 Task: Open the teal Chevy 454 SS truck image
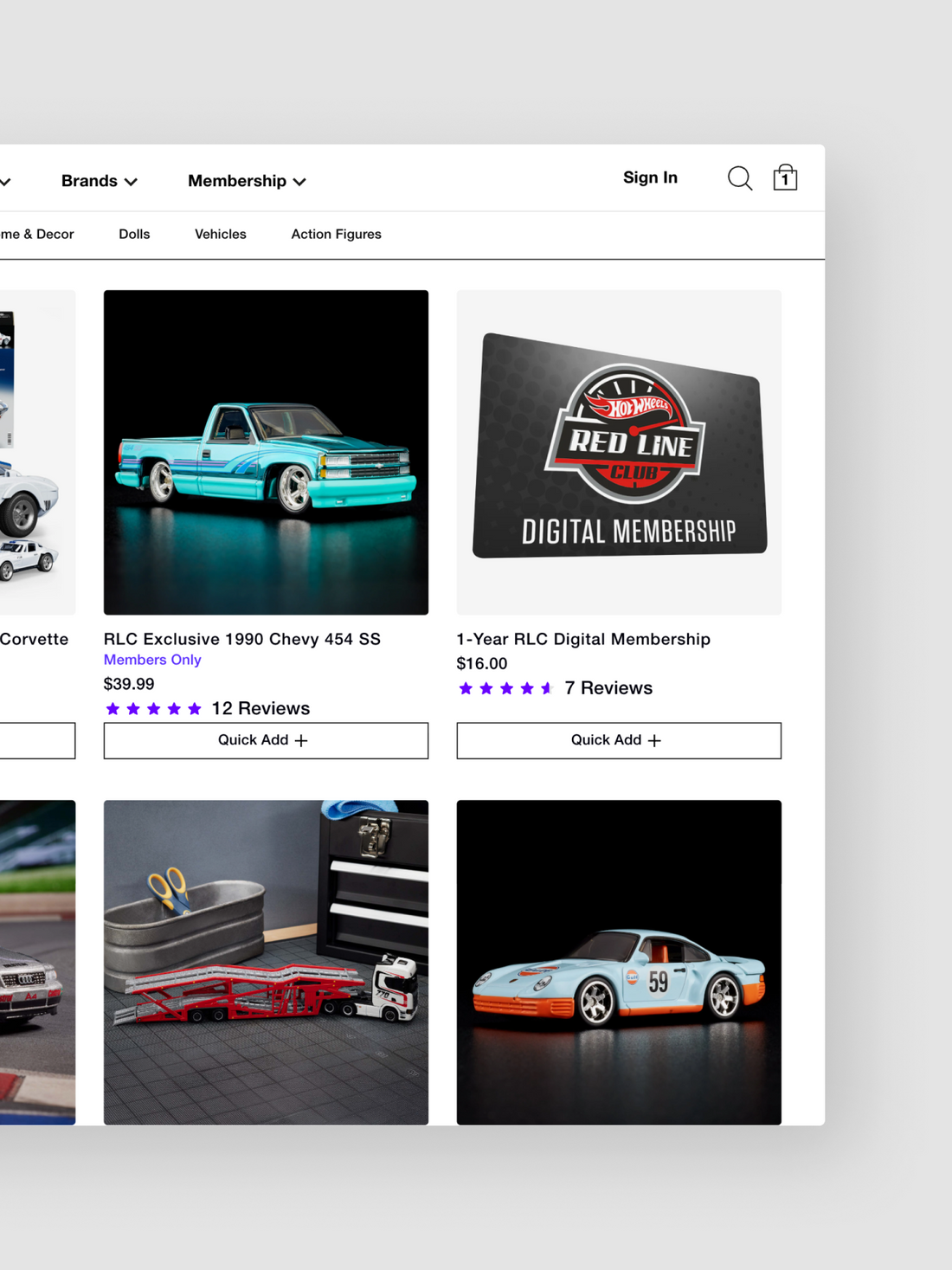point(266,452)
